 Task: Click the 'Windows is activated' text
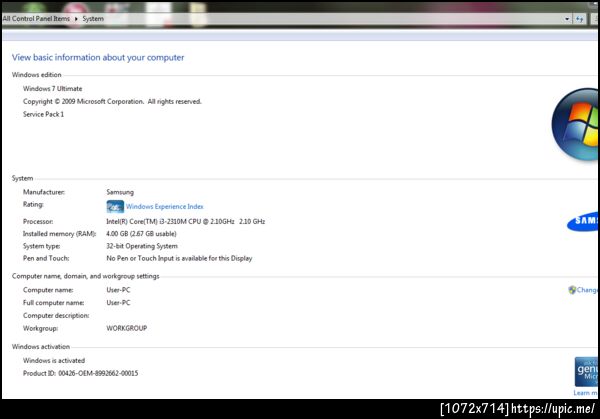[x=54, y=360]
